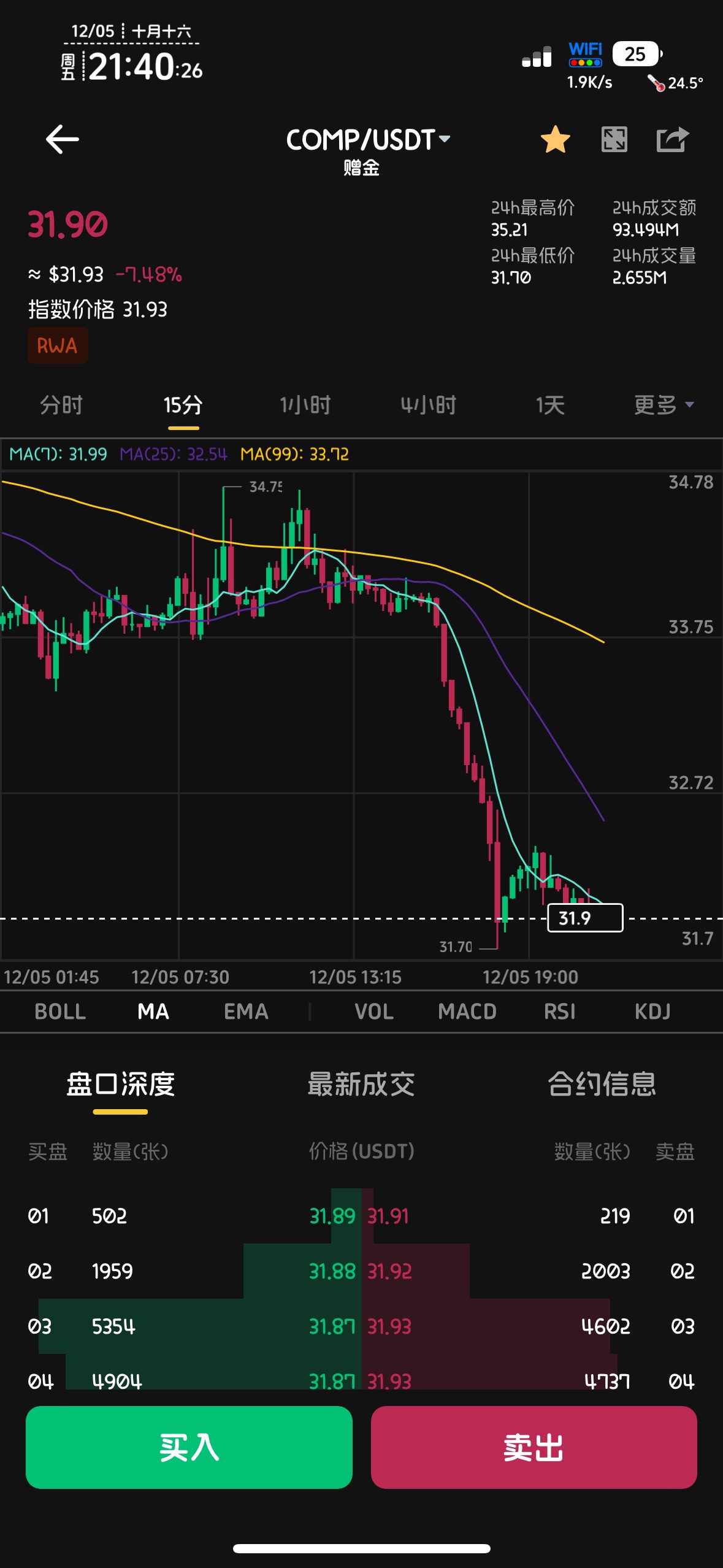Enable the BOLL indicator
This screenshot has height=1568, width=723.
click(60, 1012)
